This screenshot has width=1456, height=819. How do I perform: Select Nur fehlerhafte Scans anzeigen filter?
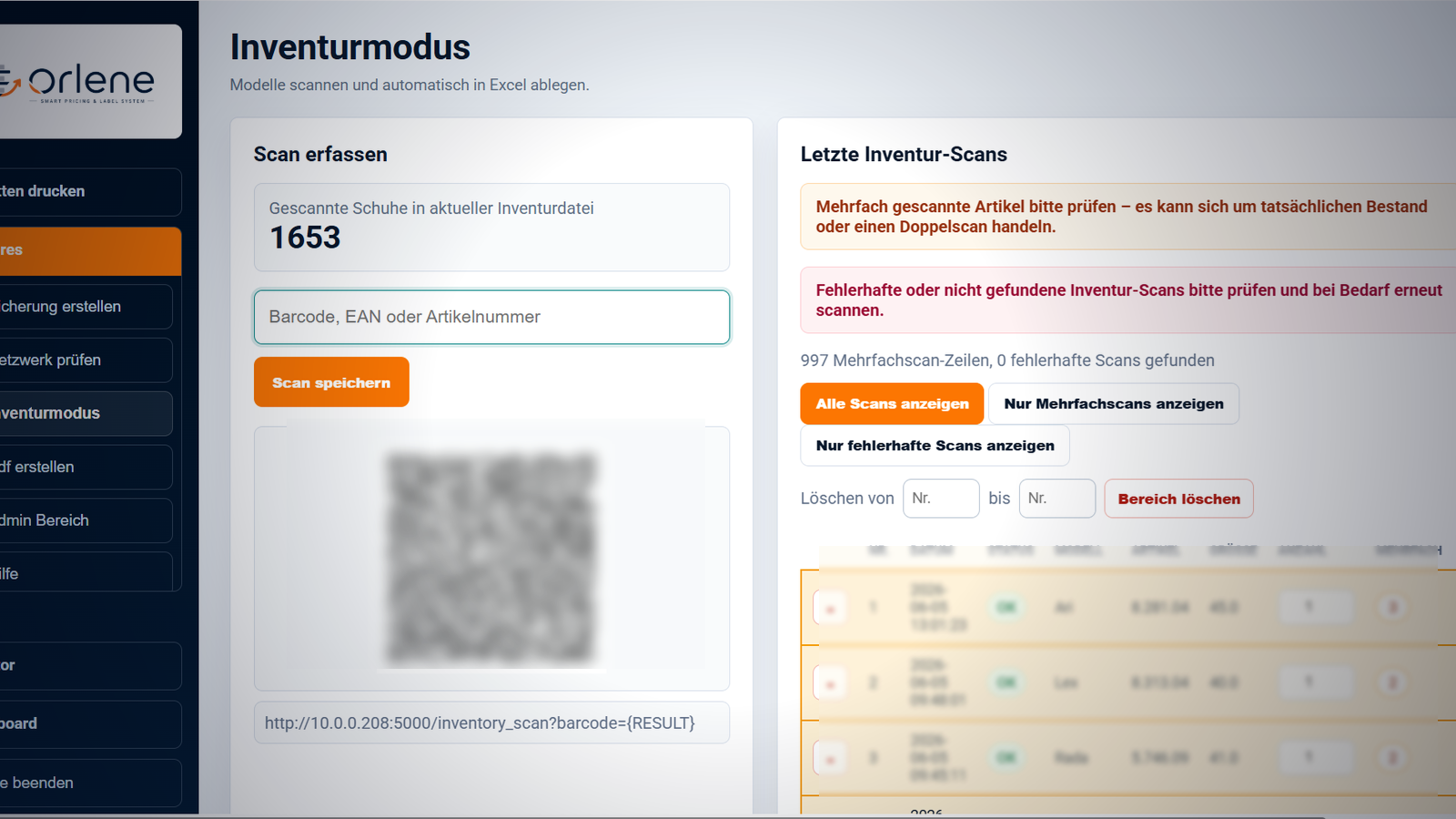[x=935, y=445]
